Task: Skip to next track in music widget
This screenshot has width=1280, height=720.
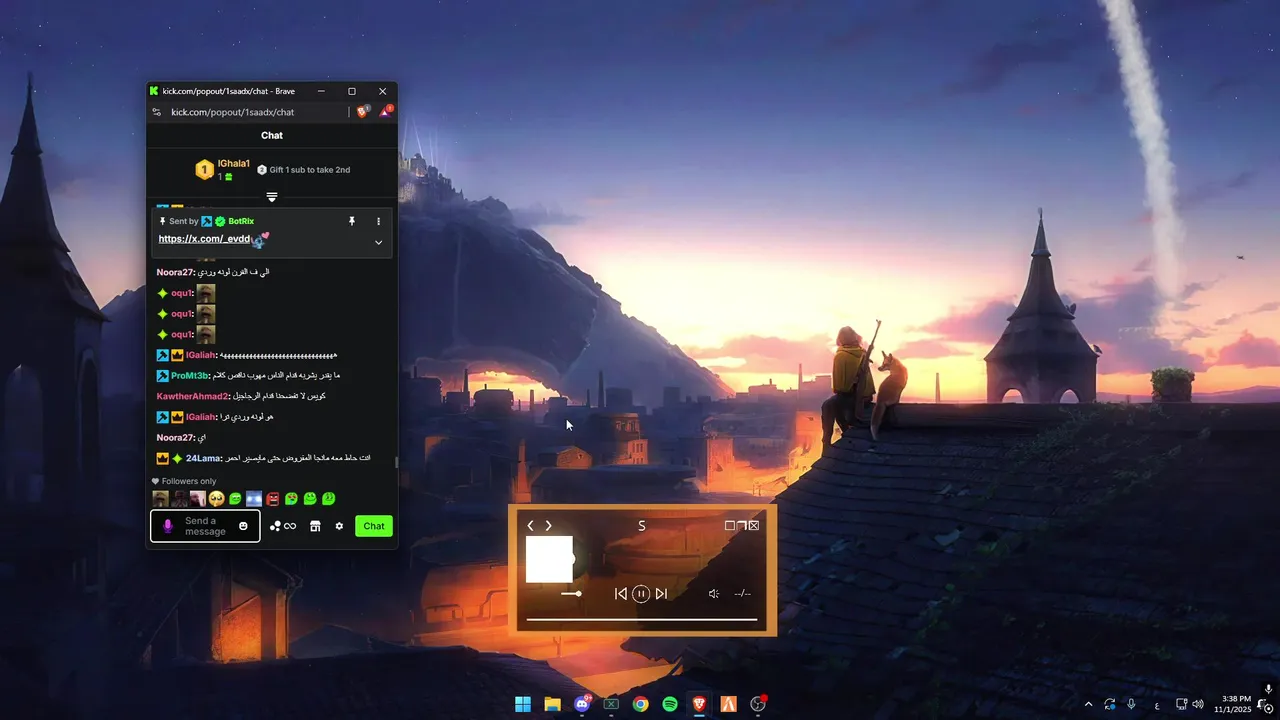Action: 661,594
